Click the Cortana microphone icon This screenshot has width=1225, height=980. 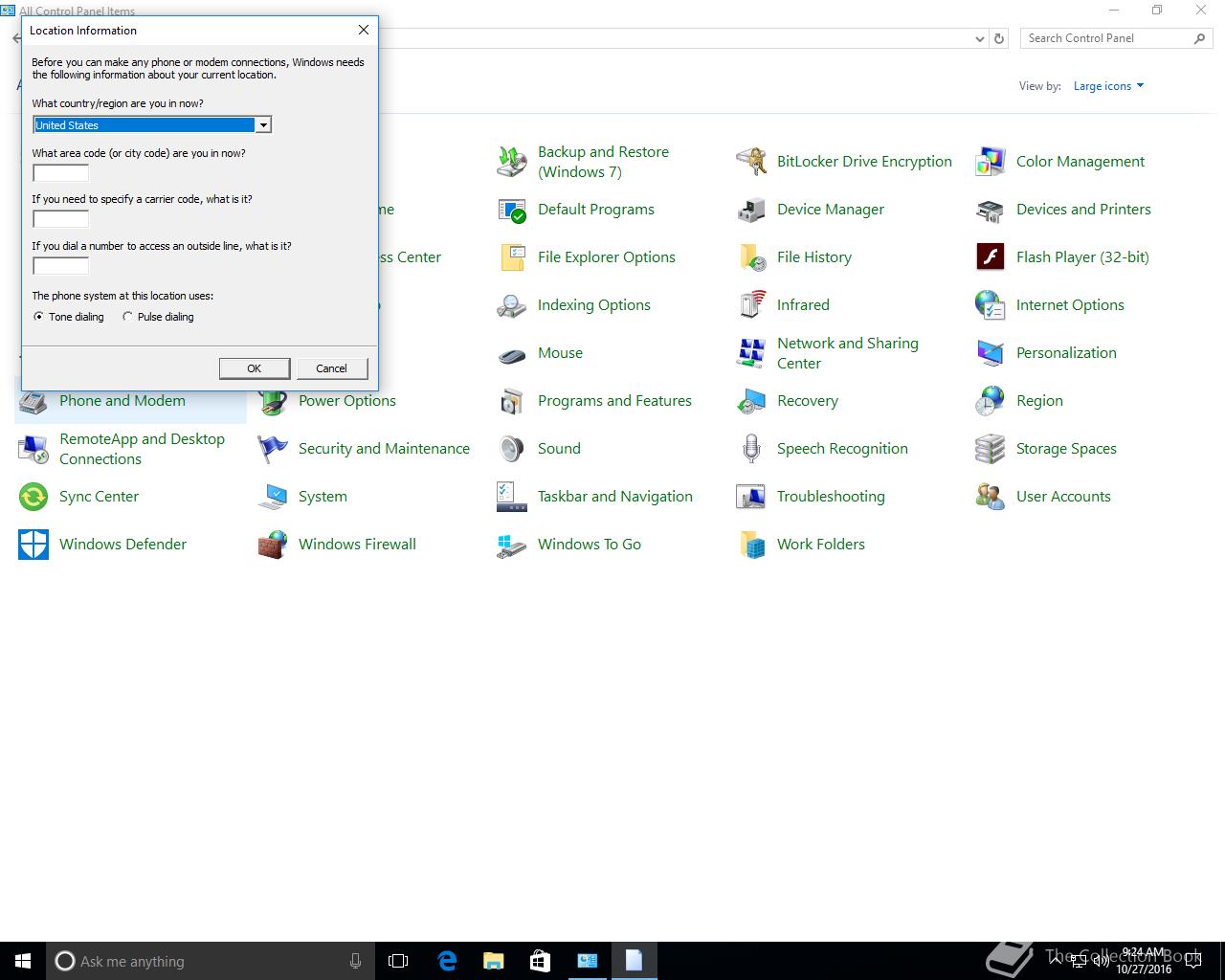point(356,961)
